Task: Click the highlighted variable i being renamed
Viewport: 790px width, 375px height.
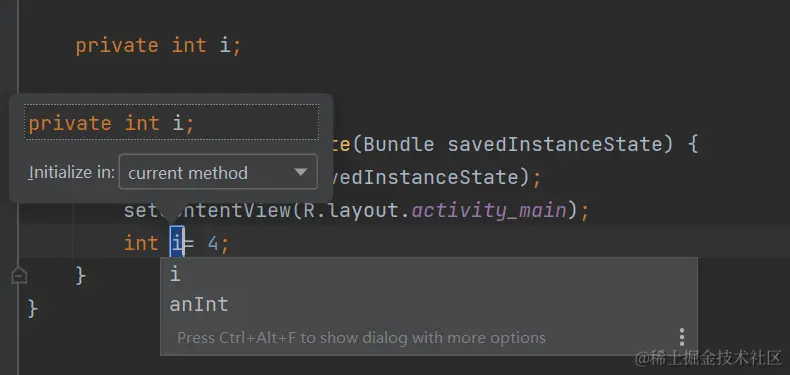Action: [177, 243]
